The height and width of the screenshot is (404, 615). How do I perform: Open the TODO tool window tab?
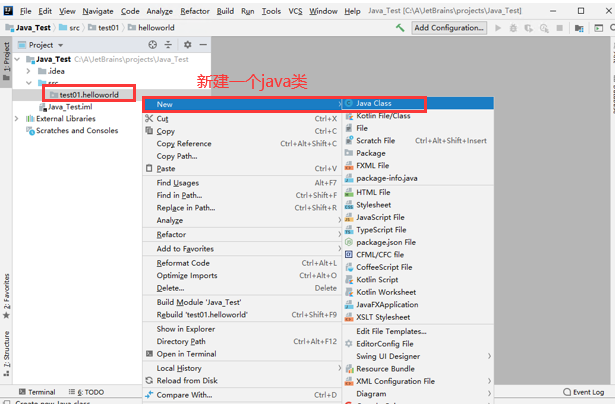point(86,392)
